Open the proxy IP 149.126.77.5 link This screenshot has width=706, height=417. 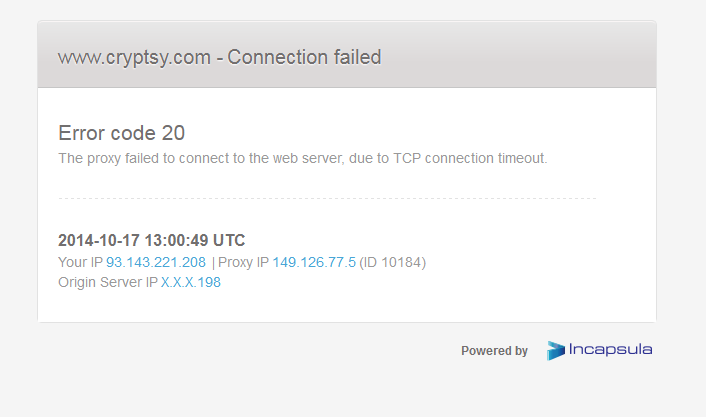[314, 262]
